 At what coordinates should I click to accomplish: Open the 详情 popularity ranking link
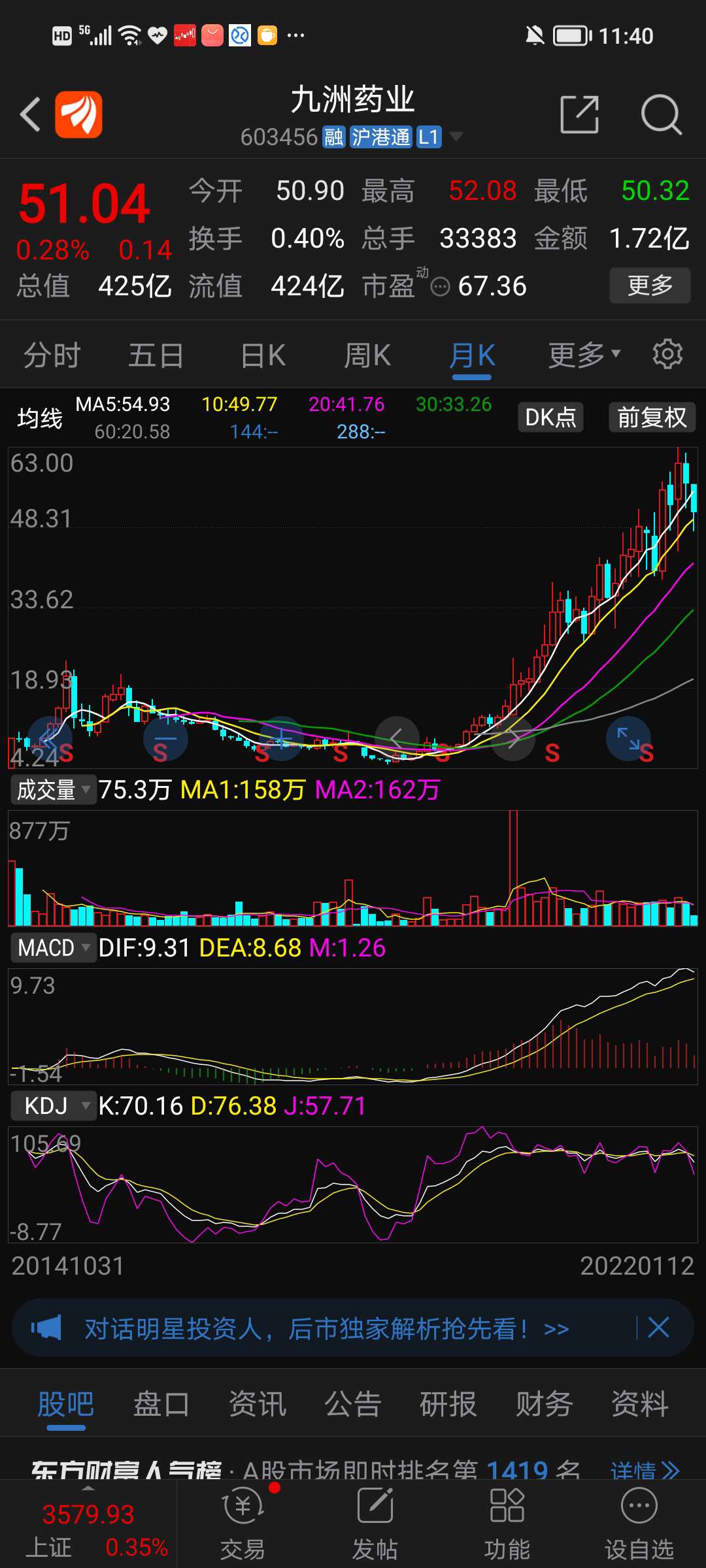645,1471
